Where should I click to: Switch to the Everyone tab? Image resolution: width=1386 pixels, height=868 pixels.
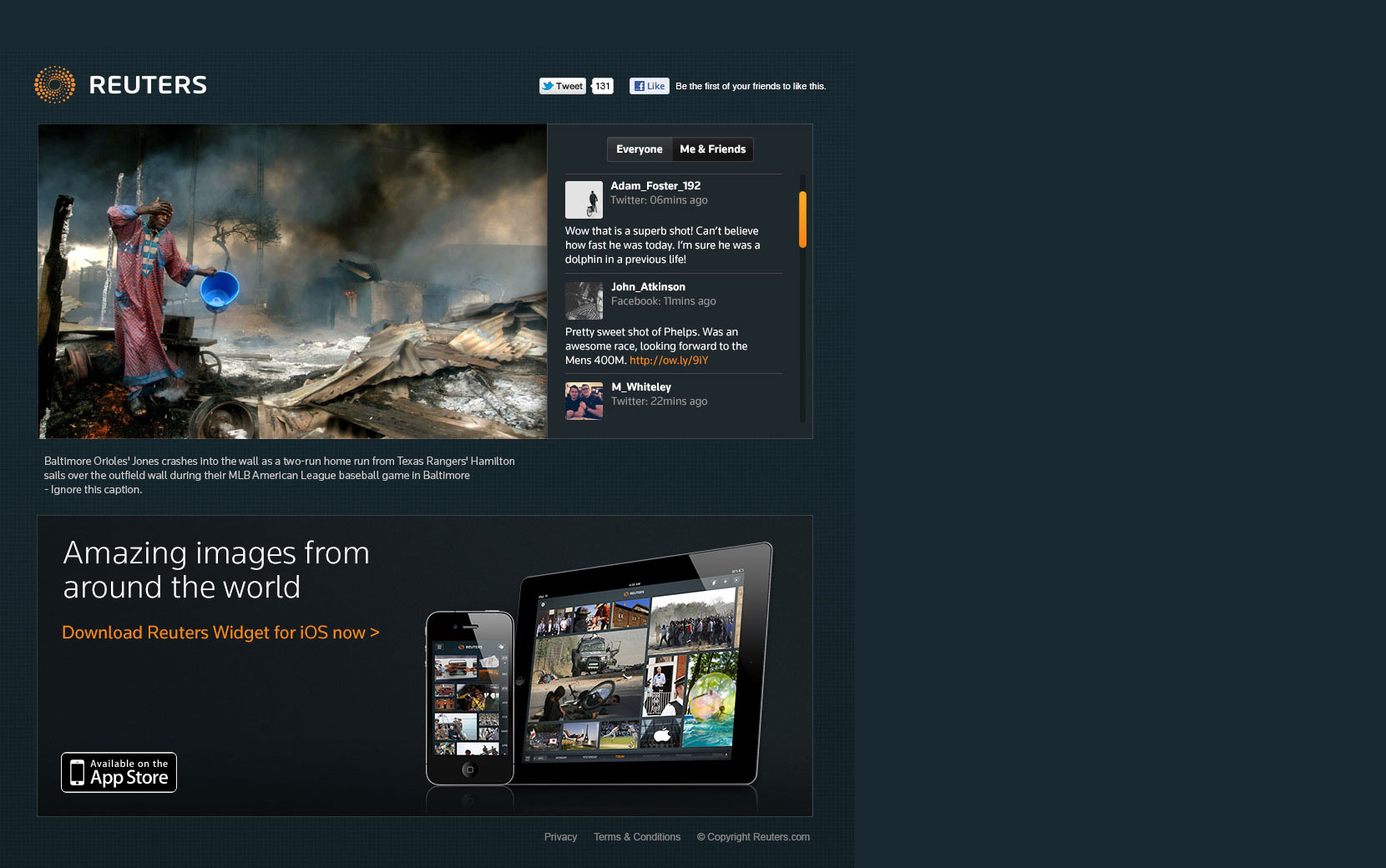coord(639,149)
